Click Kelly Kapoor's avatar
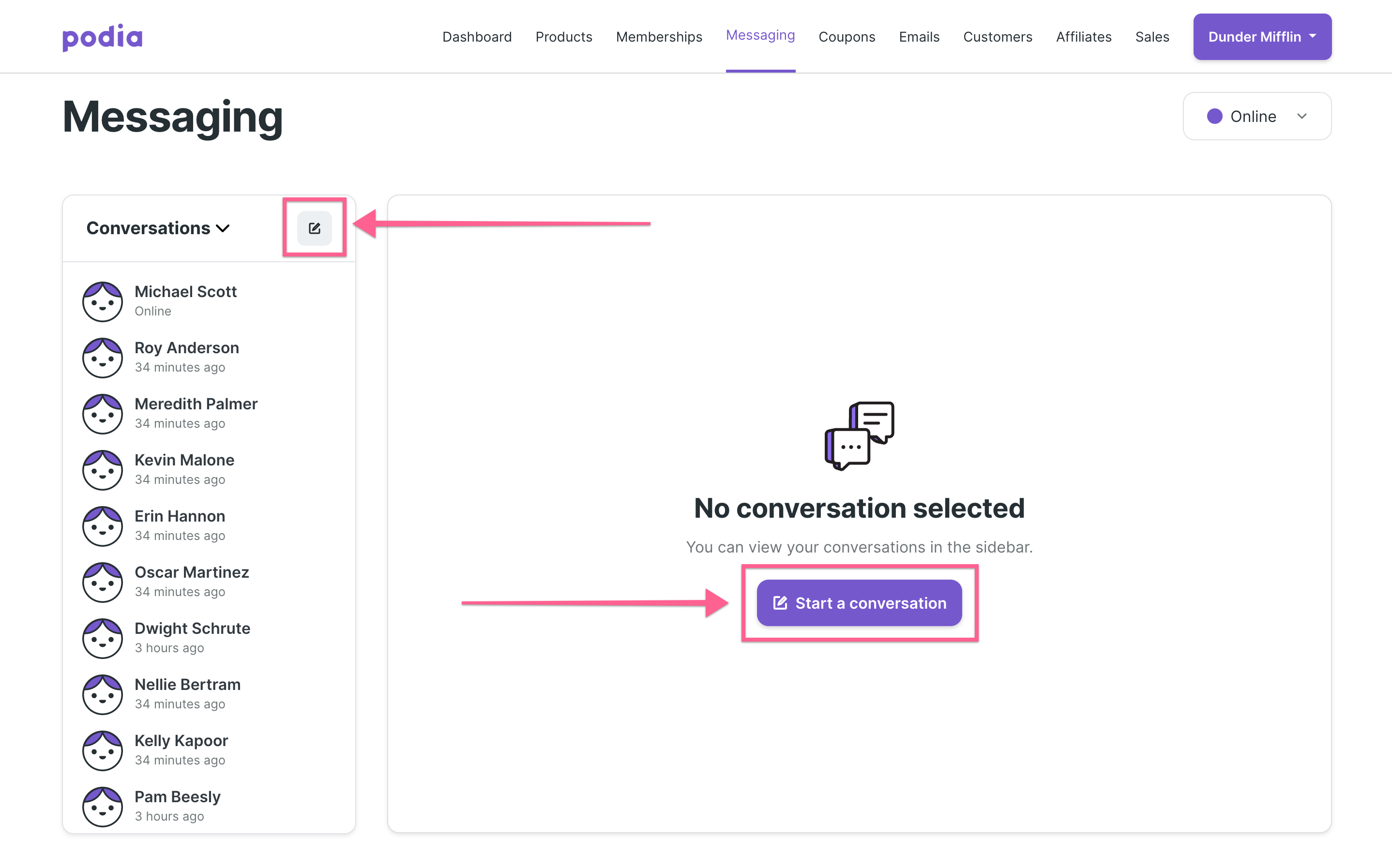The height and width of the screenshot is (868, 1392). click(x=103, y=750)
